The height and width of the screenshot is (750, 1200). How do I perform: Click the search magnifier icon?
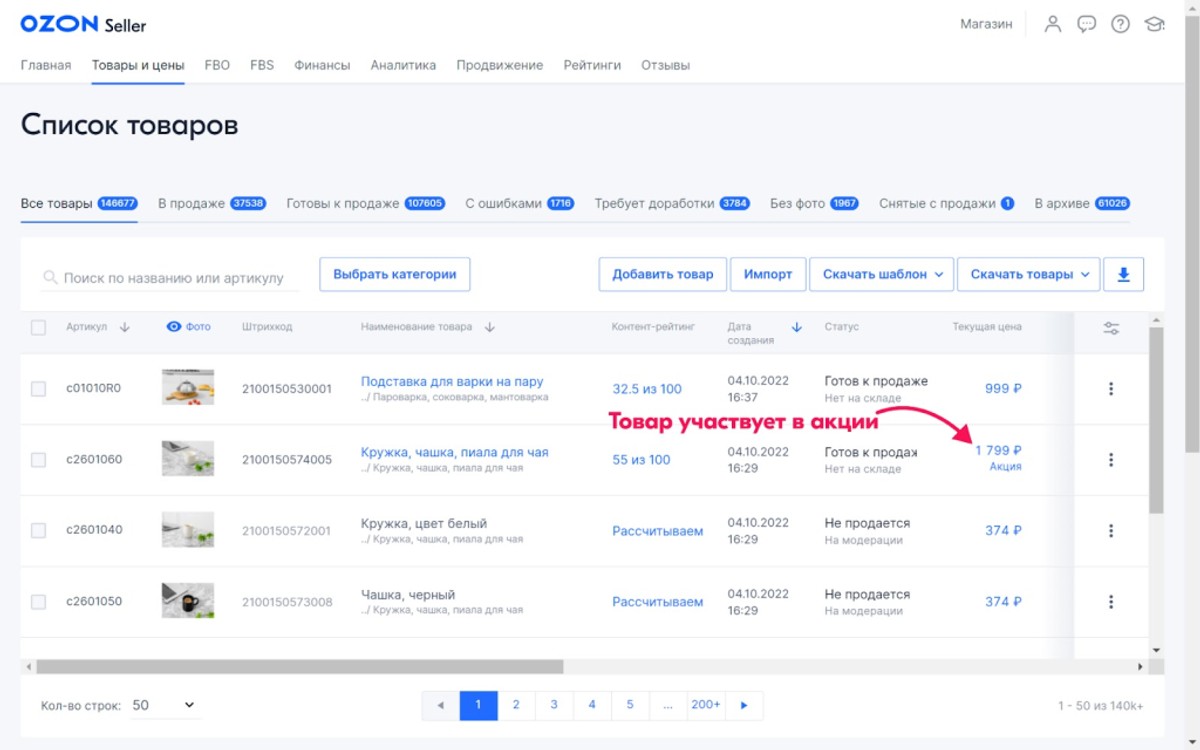(50, 278)
